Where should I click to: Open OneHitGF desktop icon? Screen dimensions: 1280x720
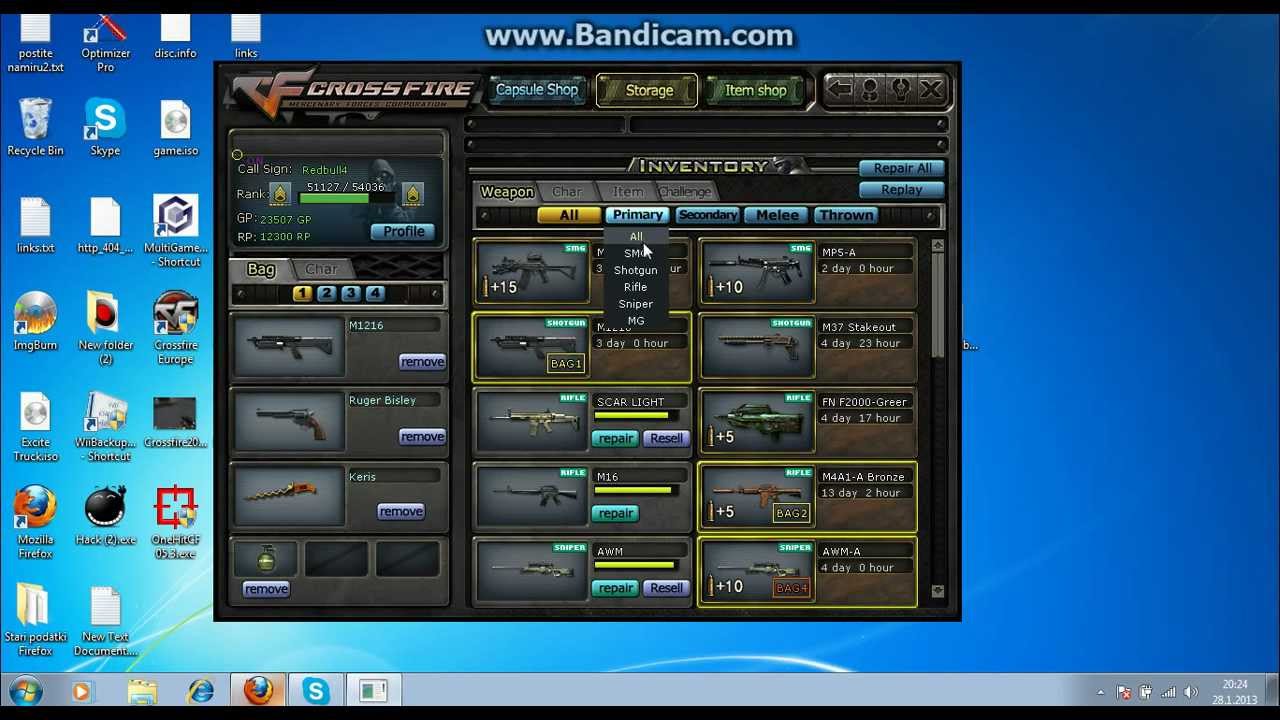[x=175, y=520]
